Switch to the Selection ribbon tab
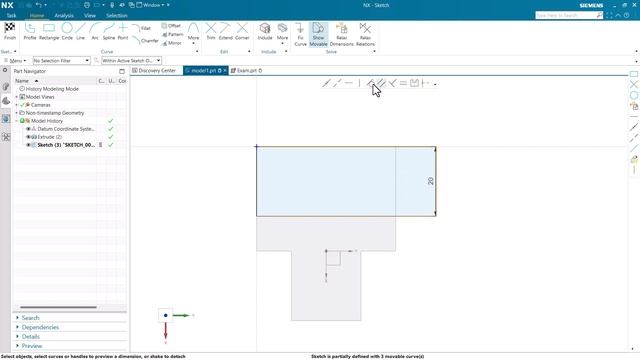The width and height of the screenshot is (640, 360). click(x=117, y=16)
